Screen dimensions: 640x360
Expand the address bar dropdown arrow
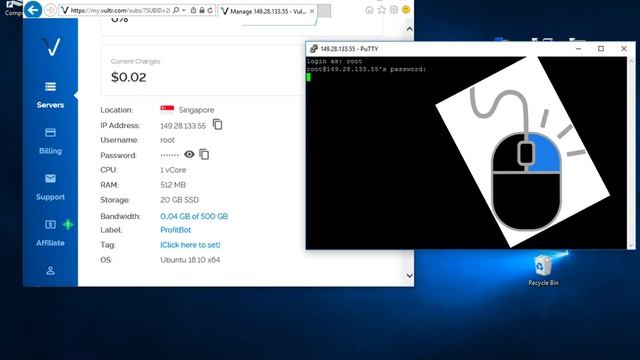pos(184,10)
